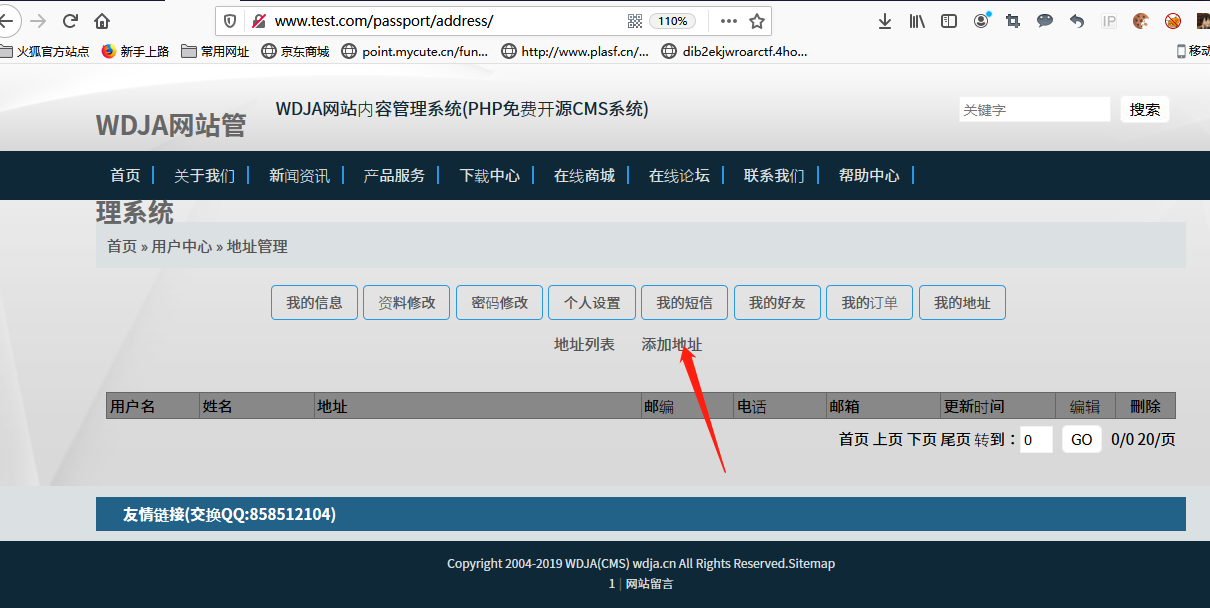Bookmark this page with the star icon
1210x608 pixels.
pyautogui.click(x=757, y=21)
